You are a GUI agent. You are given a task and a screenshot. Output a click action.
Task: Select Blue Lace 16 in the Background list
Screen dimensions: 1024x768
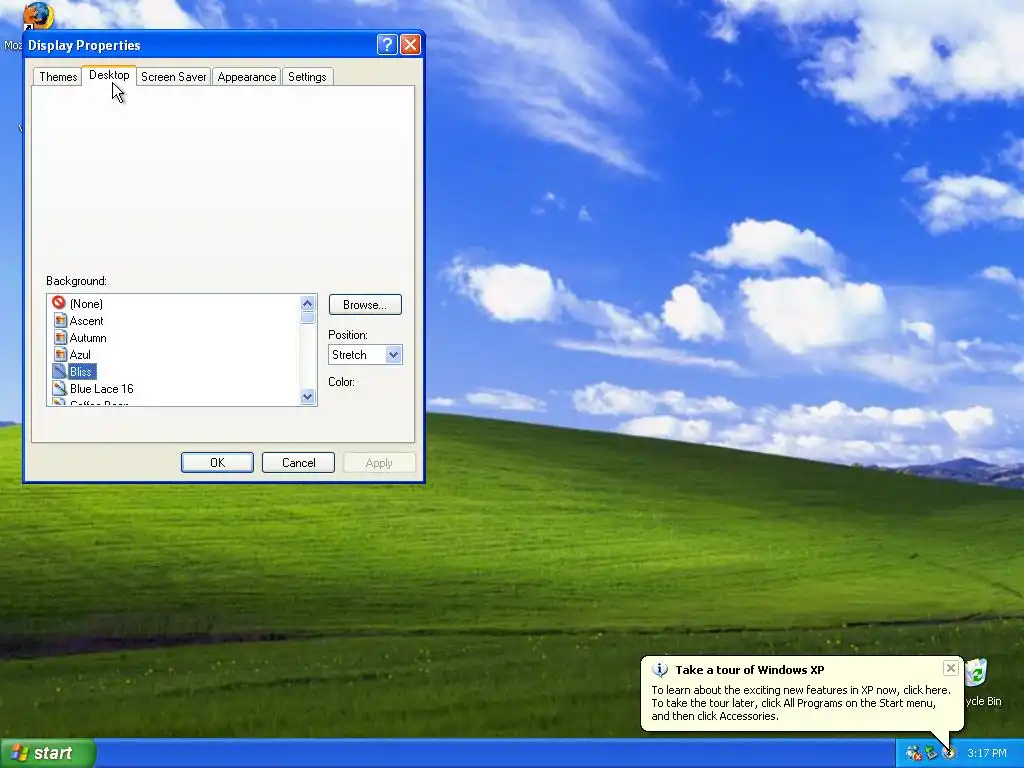[x=101, y=389]
